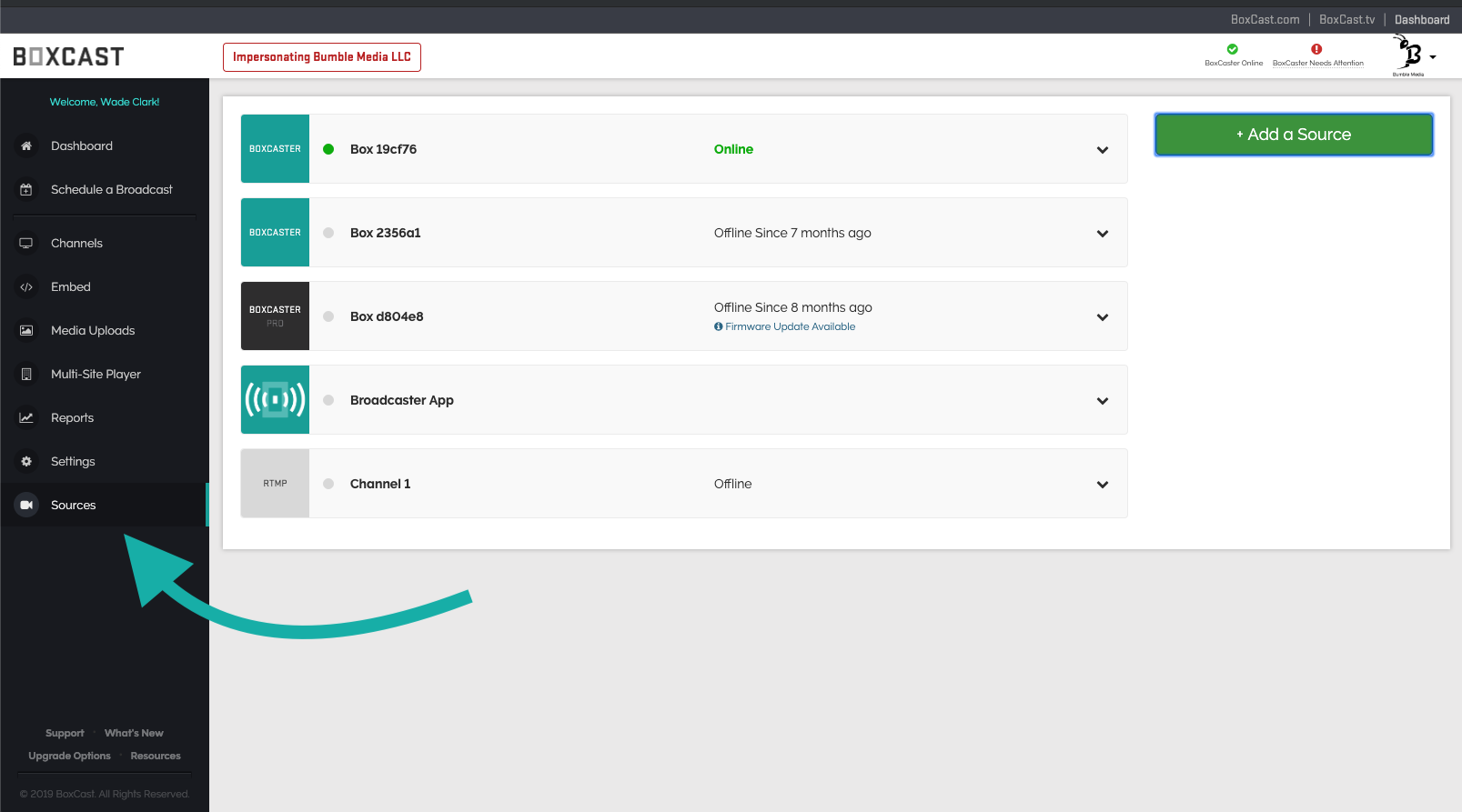This screenshot has width=1462, height=812.
Task: Click the Dashboard home icon in sidebar
Action: [26, 145]
